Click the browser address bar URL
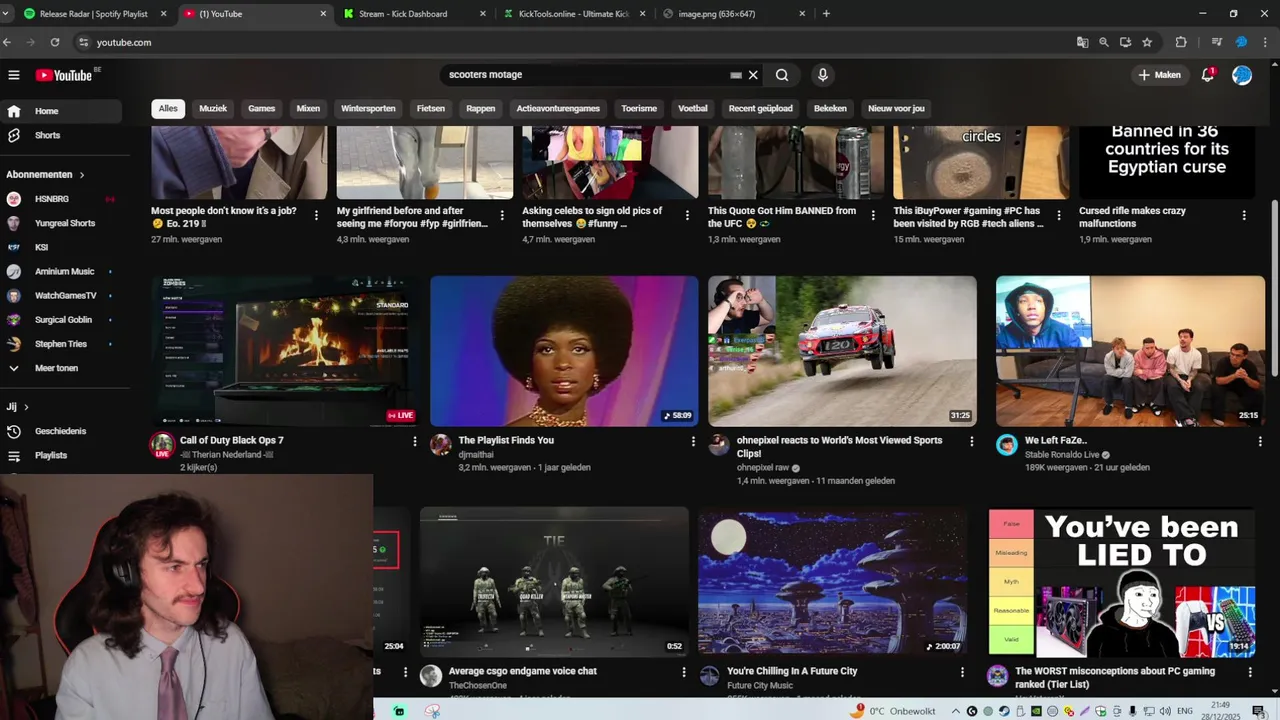The width and height of the screenshot is (1280, 720). click(x=124, y=42)
